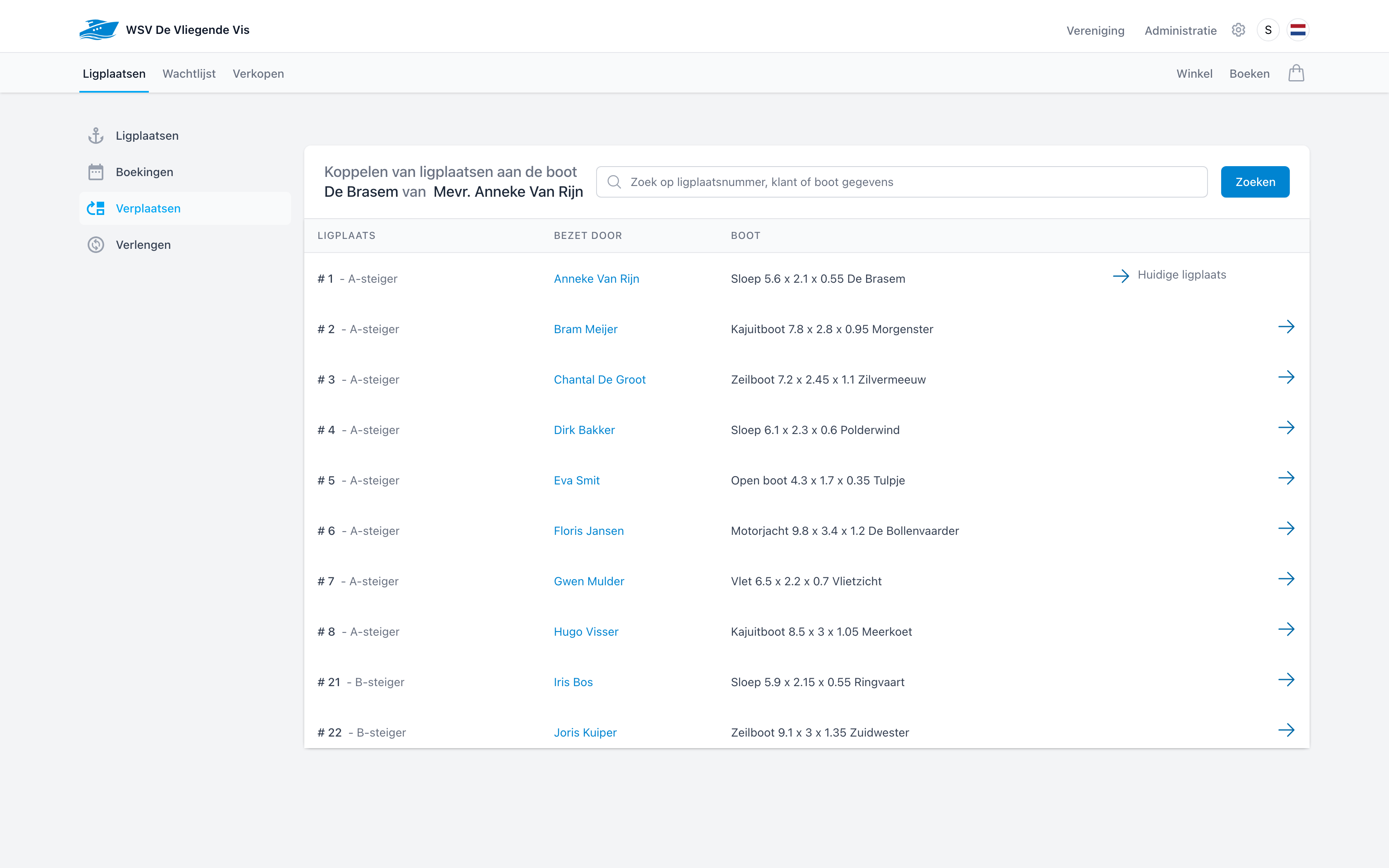The width and height of the screenshot is (1389, 868).
Task: Open Dirk Bakker customer link
Action: 584,430
